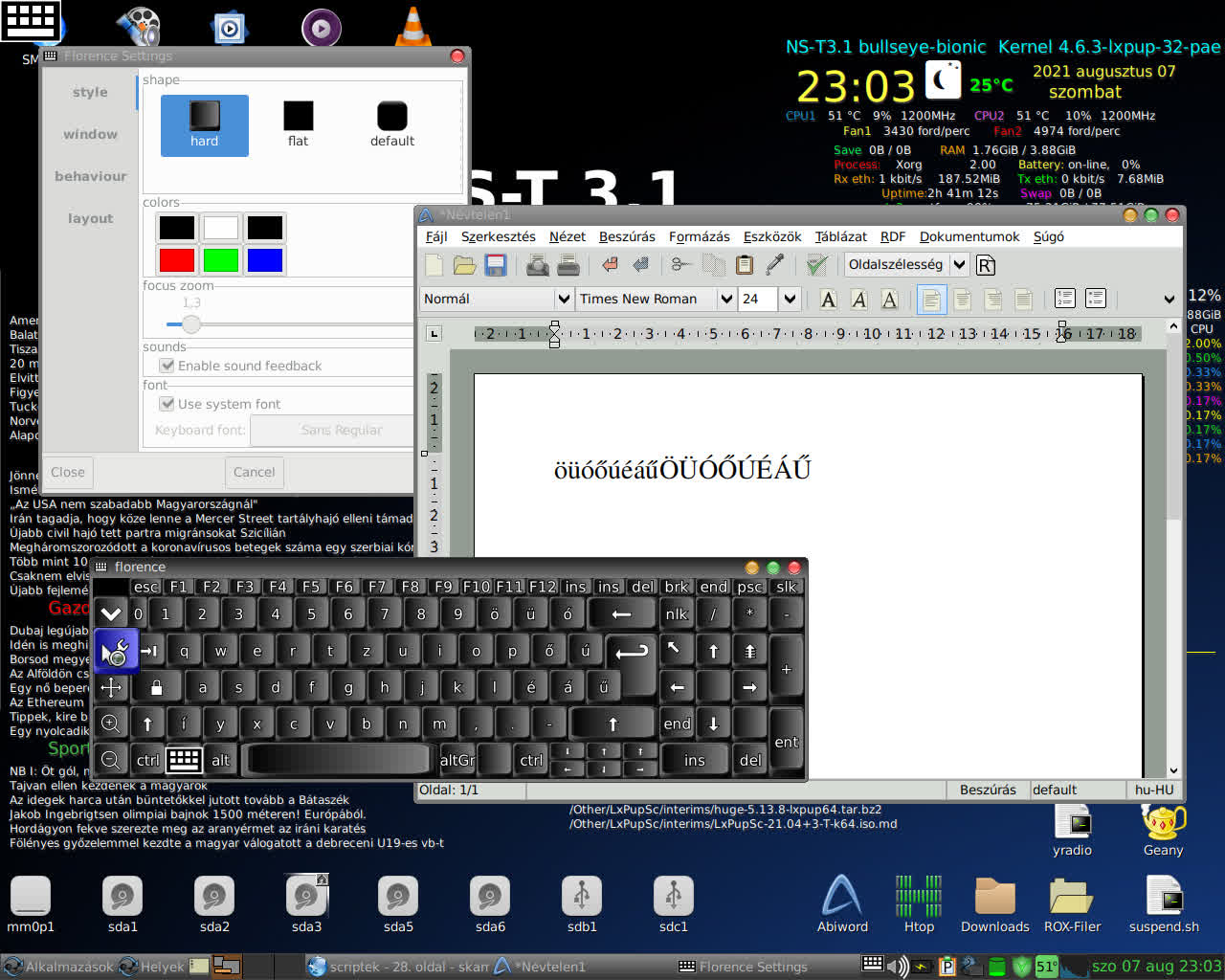
Task: Switch to the window tab in Florence Settings
Action: (x=90, y=135)
